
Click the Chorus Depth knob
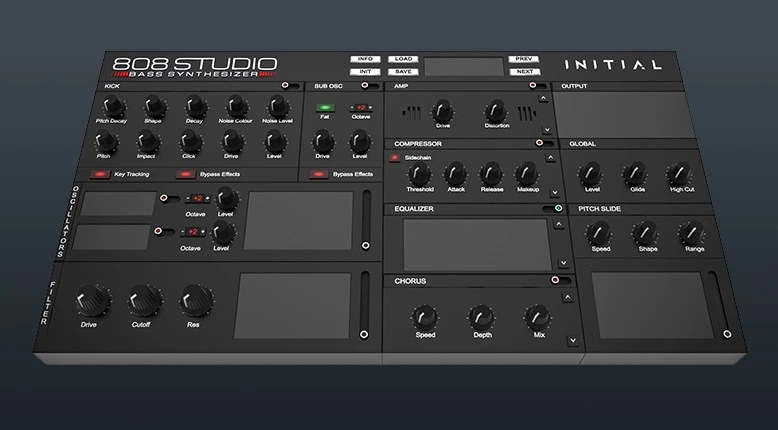[x=481, y=317]
